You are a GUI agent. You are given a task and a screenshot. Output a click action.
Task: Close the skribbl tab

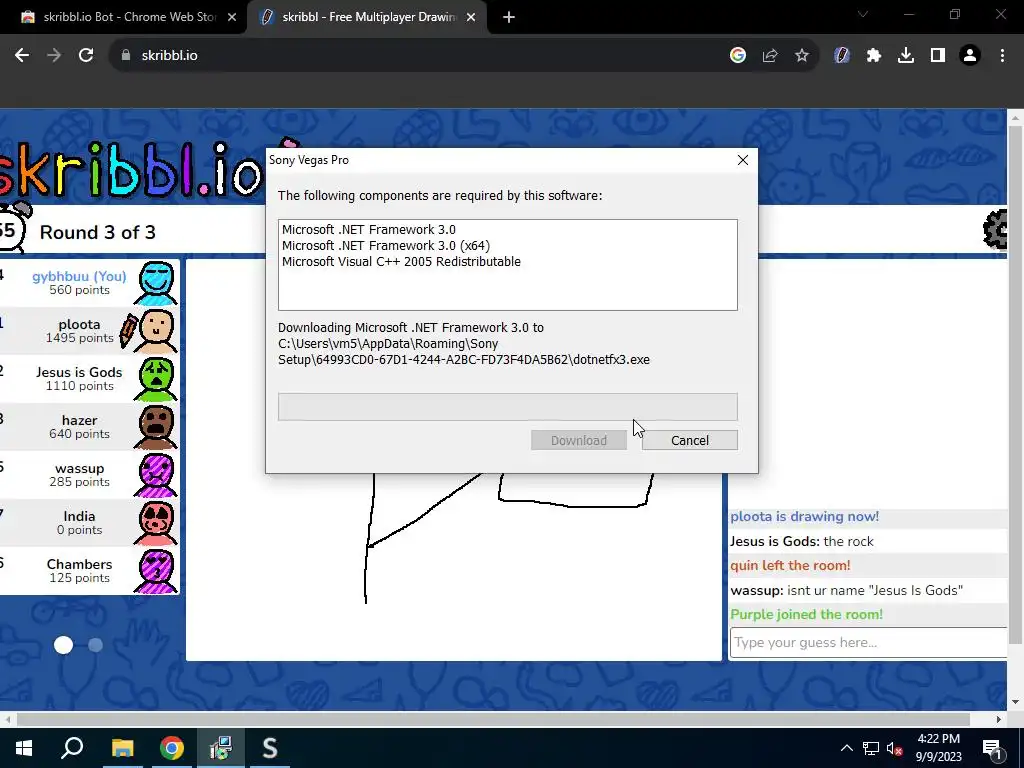(471, 17)
